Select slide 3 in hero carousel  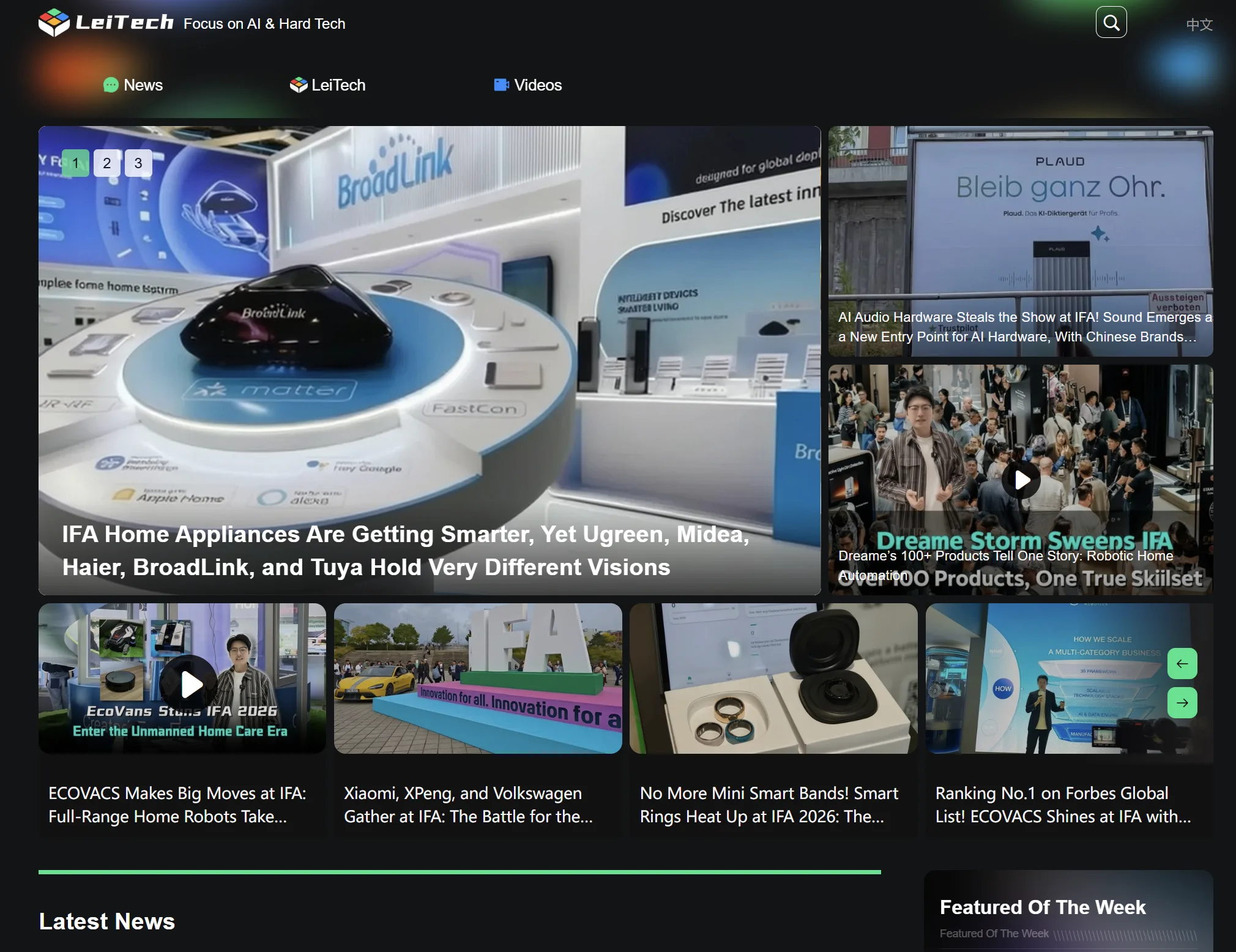point(138,163)
